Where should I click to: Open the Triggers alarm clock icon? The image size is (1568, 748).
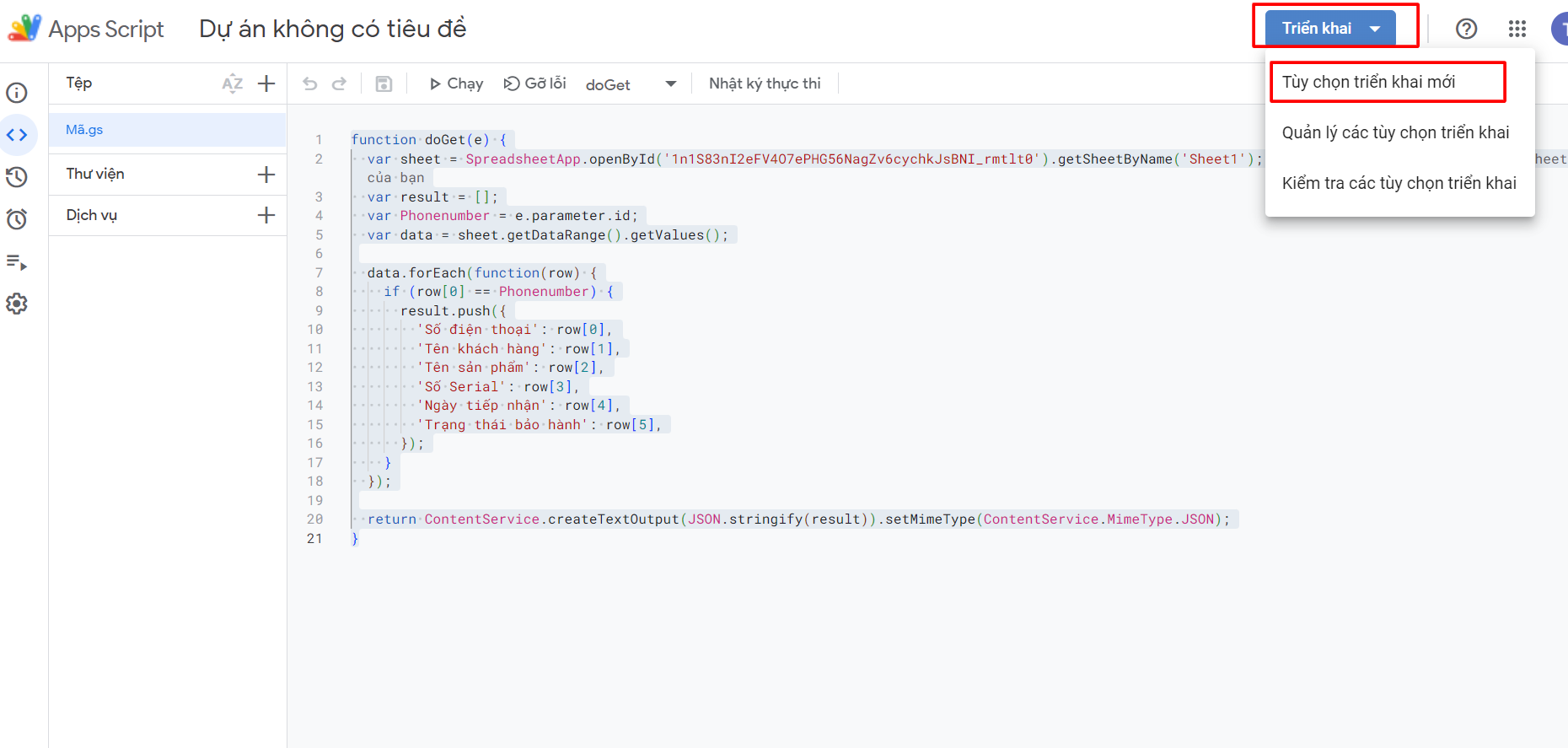pyautogui.click(x=17, y=219)
